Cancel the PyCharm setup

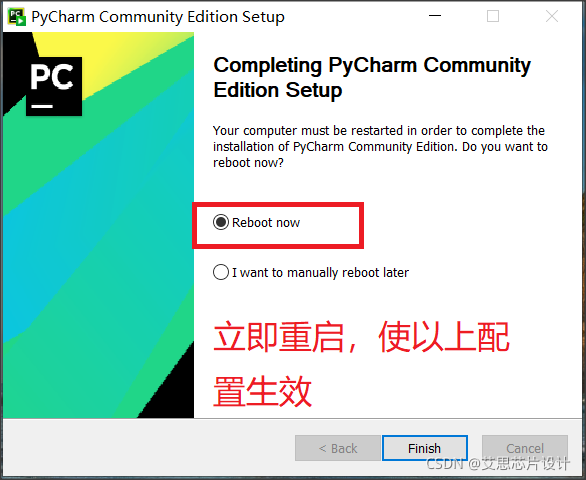click(x=525, y=448)
